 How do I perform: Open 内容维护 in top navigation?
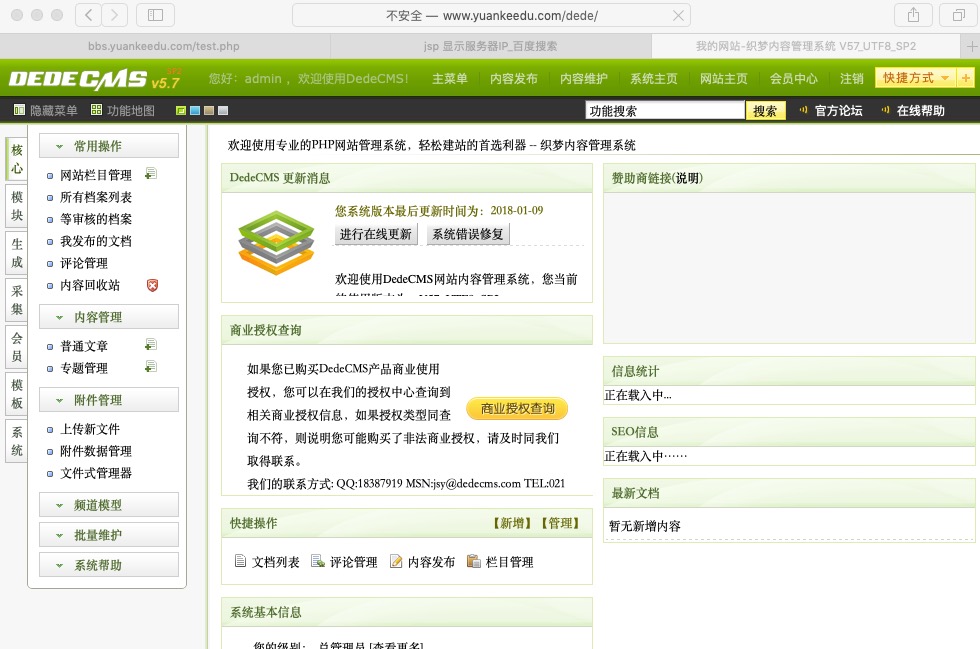[x=583, y=78]
